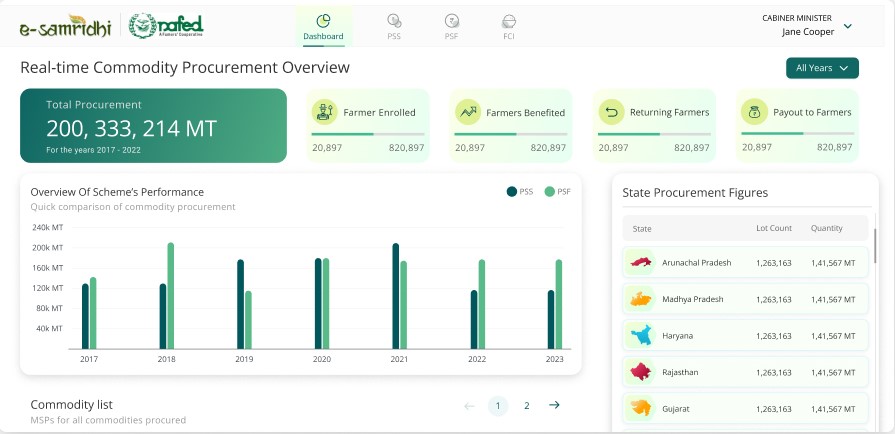Viewport: 895px width, 434px height.
Task: Toggle the PSS legend series
Action: click(520, 191)
